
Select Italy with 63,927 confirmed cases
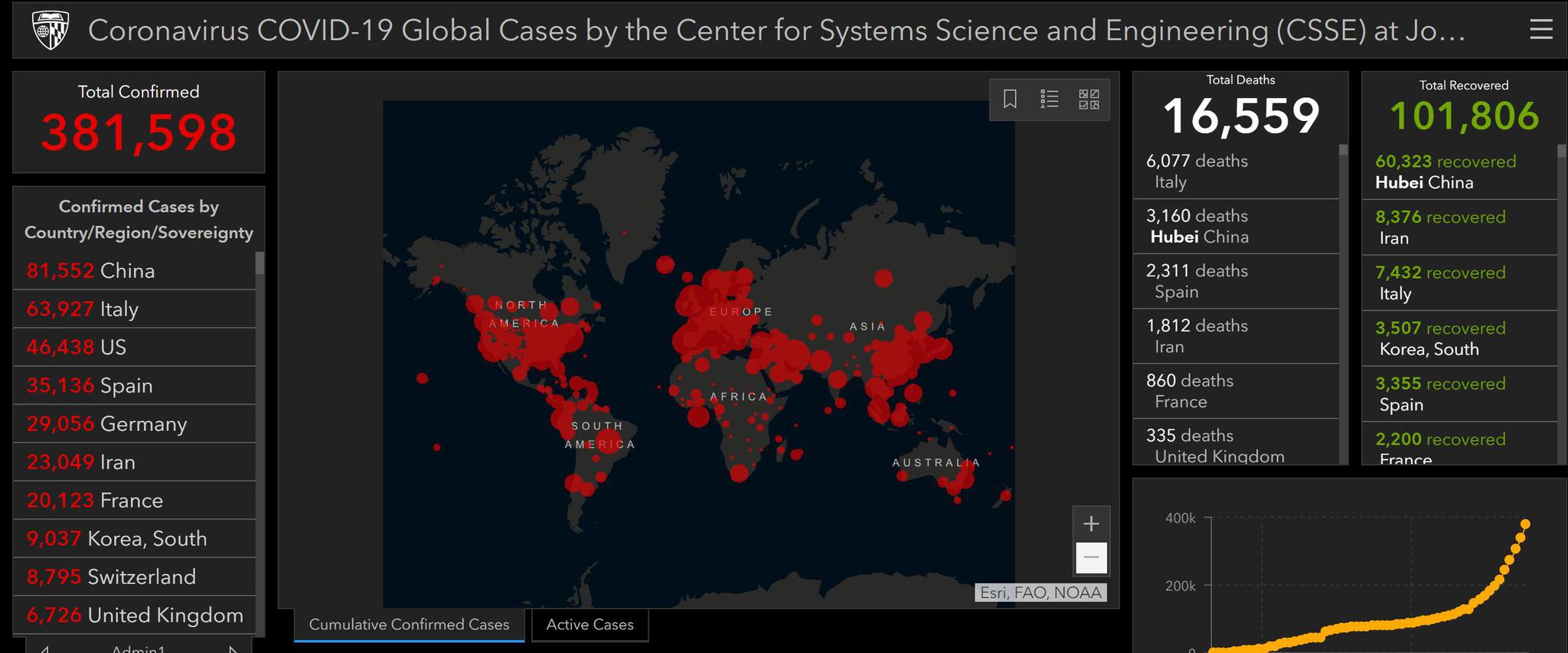pyautogui.click(x=134, y=309)
